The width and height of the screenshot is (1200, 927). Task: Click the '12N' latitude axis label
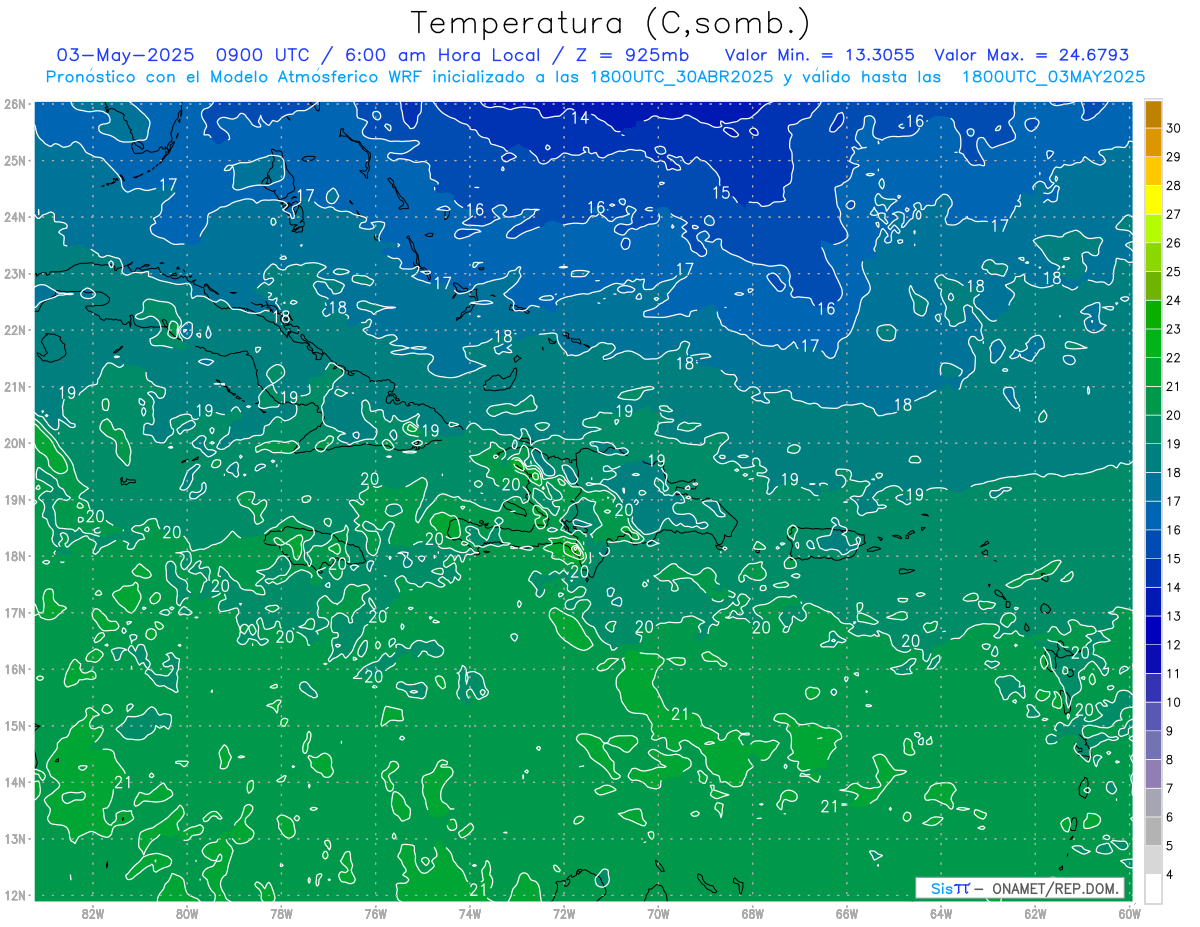point(15,895)
